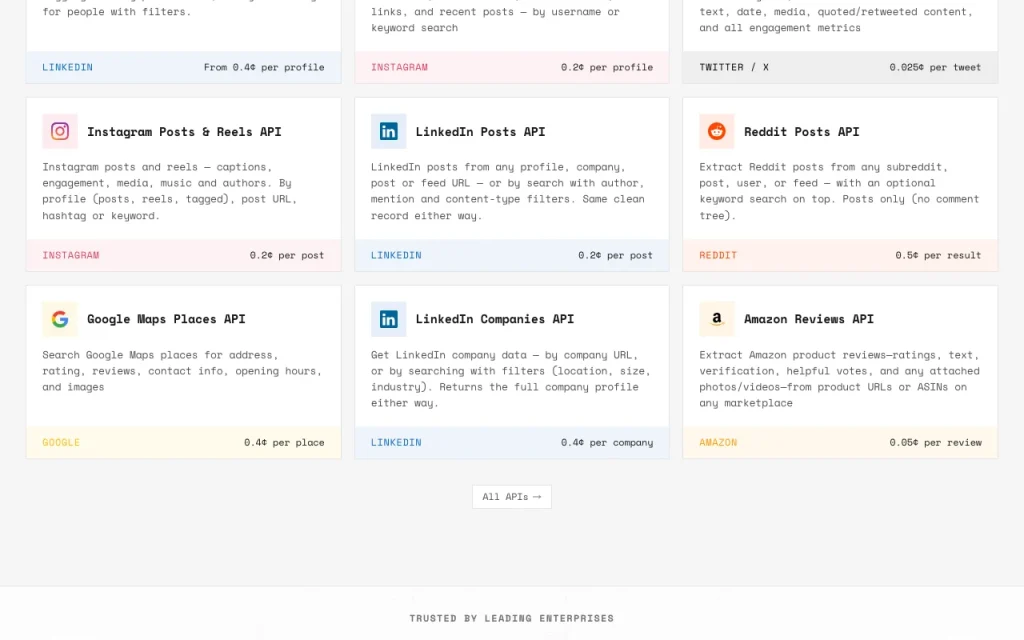Click LINKEDIN tag beside From 0.4¢ per profile
The width and height of the screenshot is (1024, 640).
tap(67, 67)
